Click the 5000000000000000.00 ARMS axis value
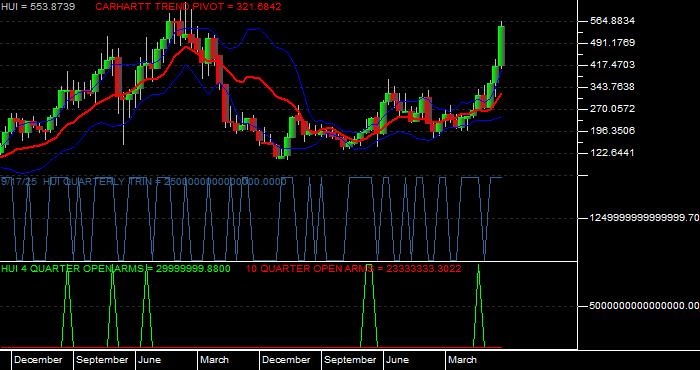 tap(644, 306)
